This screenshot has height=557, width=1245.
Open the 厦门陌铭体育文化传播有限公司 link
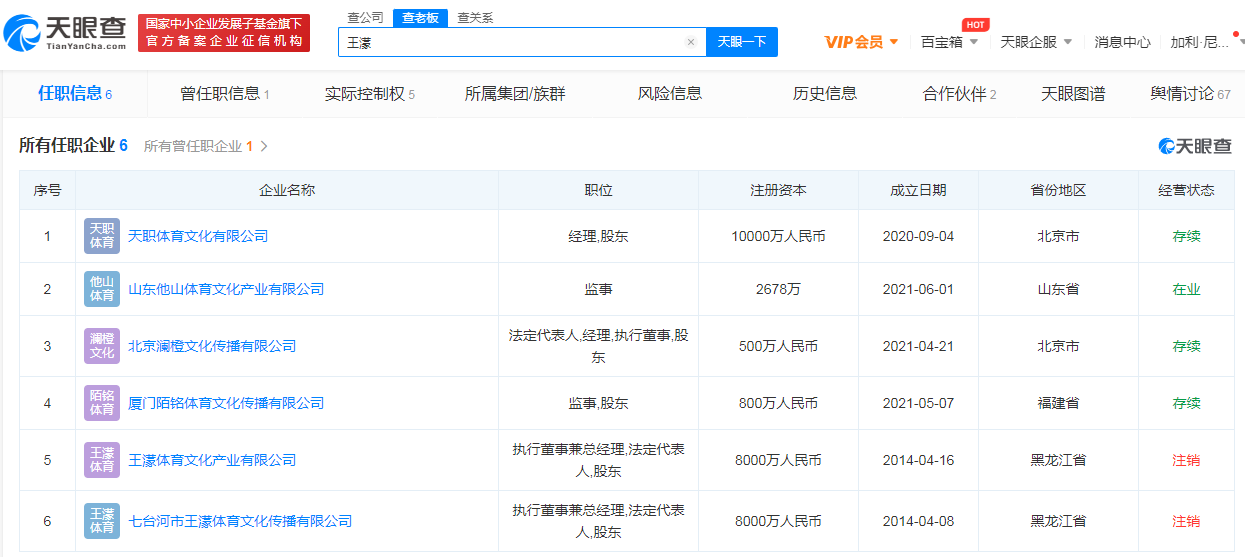pyautogui.click(x=226, y=403)
